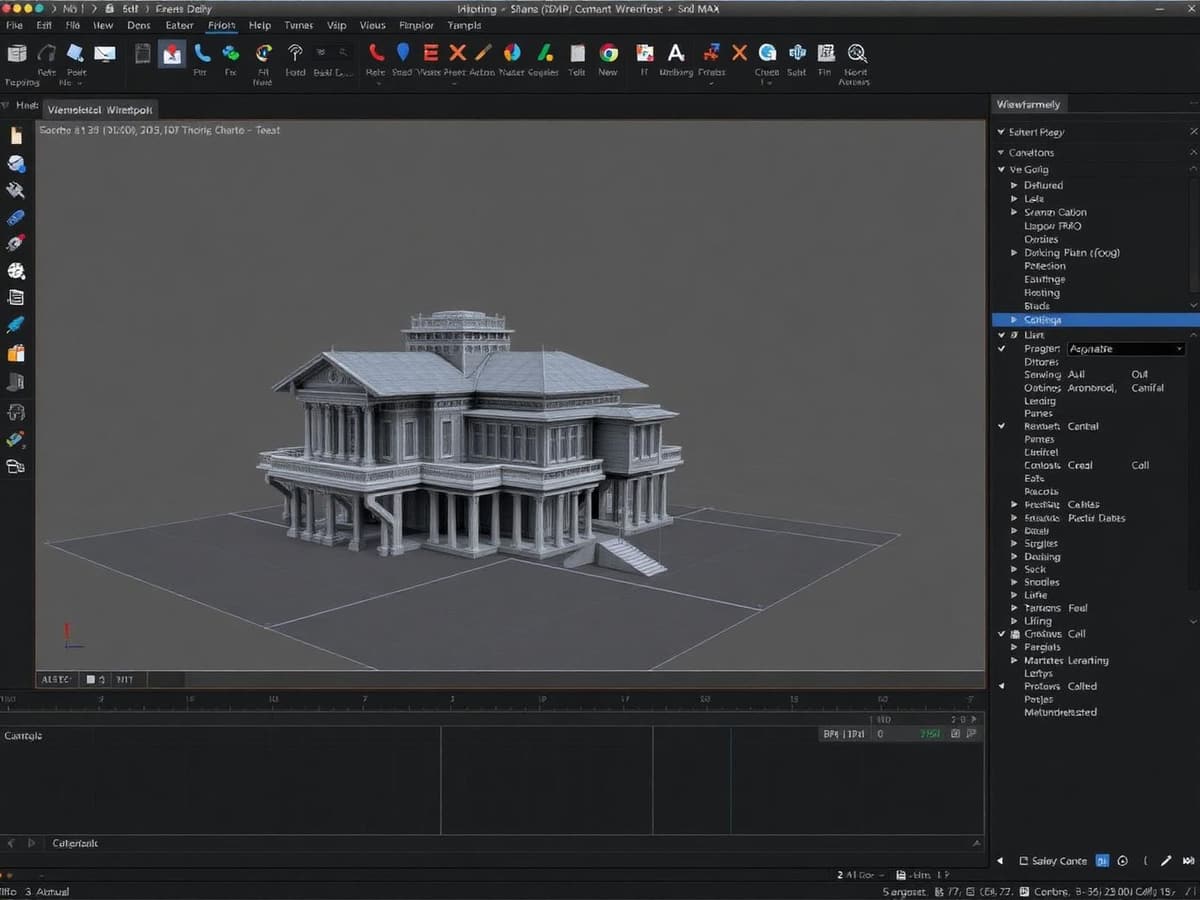Switch to the Viemolctal Wiretpolt tab

coord(100,109)
